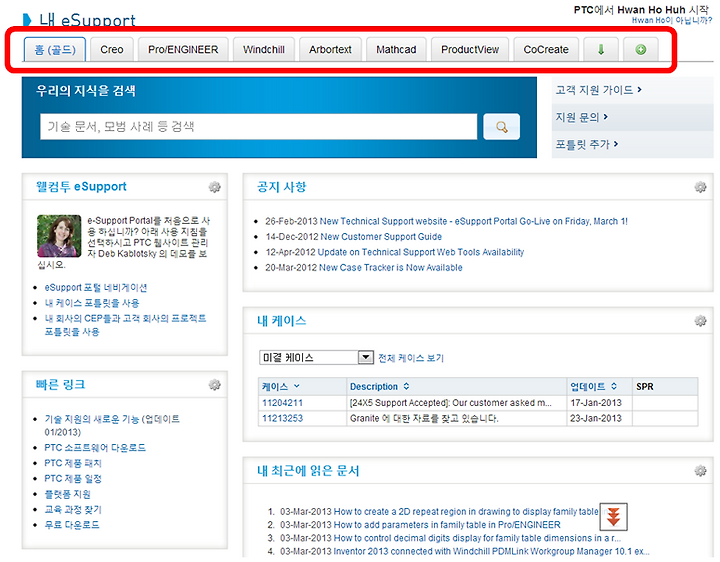720x562 pixels.
Task: Click the magnifier search button
Action: [501, 126]
